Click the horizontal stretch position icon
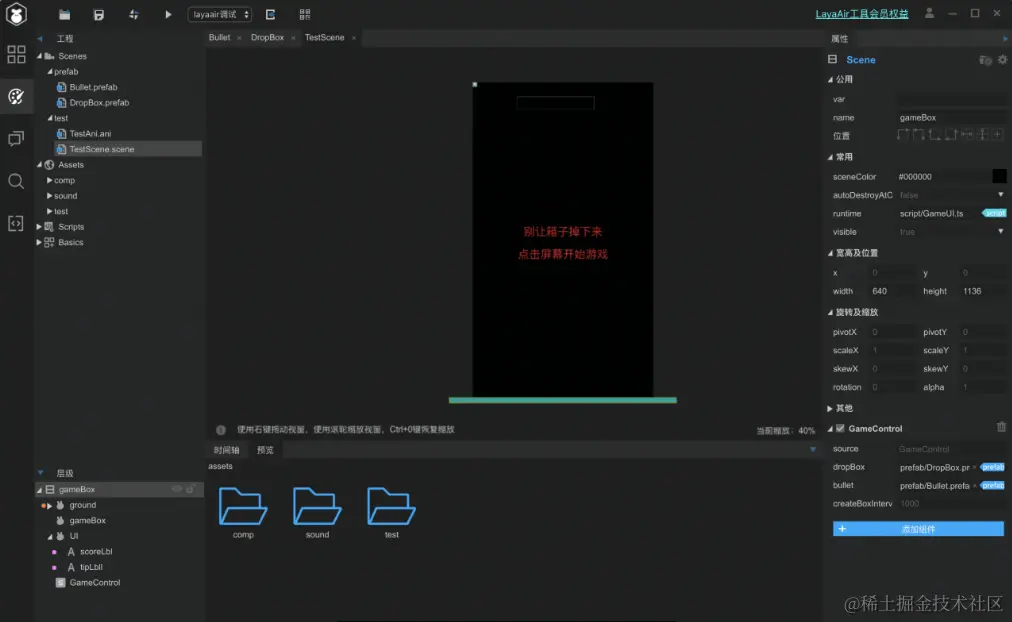Screen dimensions: 1012x622 pyautogui.click(x=967, y=135)
